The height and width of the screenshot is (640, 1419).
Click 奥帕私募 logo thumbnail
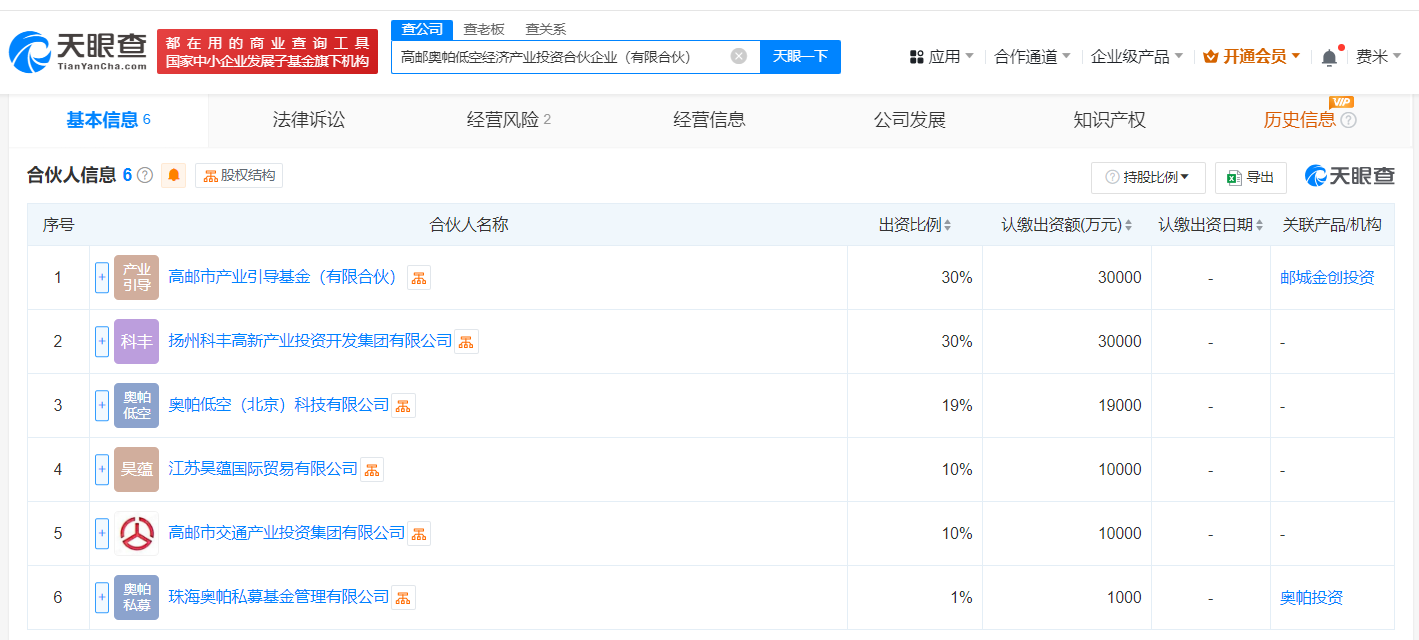[x=136, y=597]
